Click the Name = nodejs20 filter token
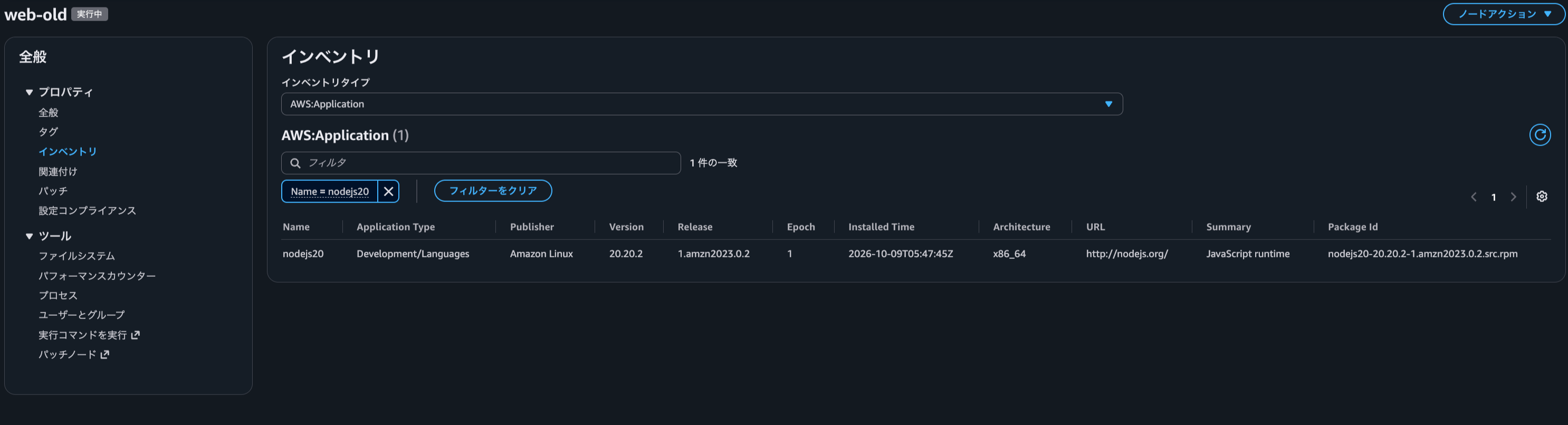Viewport: 1568px width, 425px height. click(329, 191)
